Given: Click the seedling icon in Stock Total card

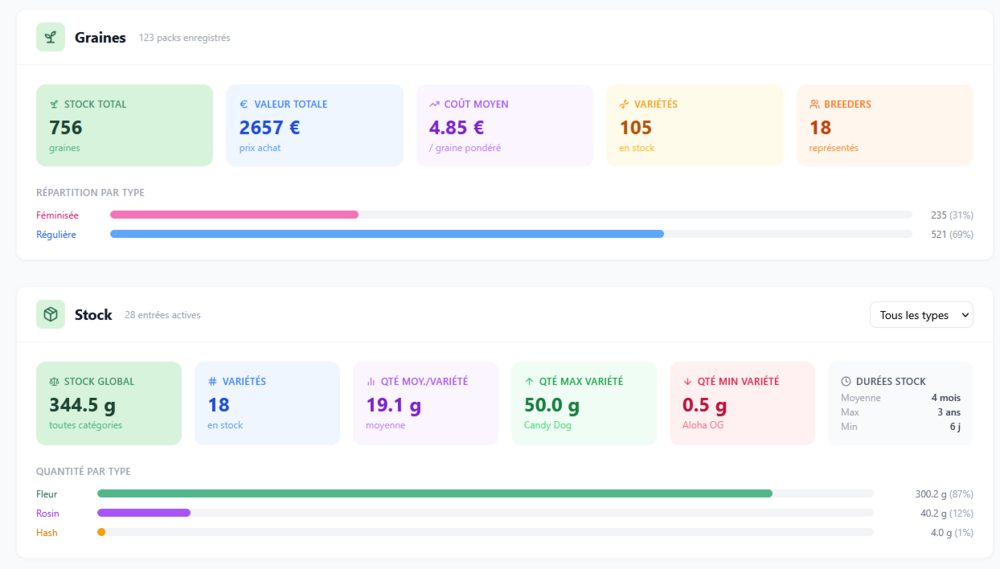Looking at the screenshot, I should [x=54, y=104].
